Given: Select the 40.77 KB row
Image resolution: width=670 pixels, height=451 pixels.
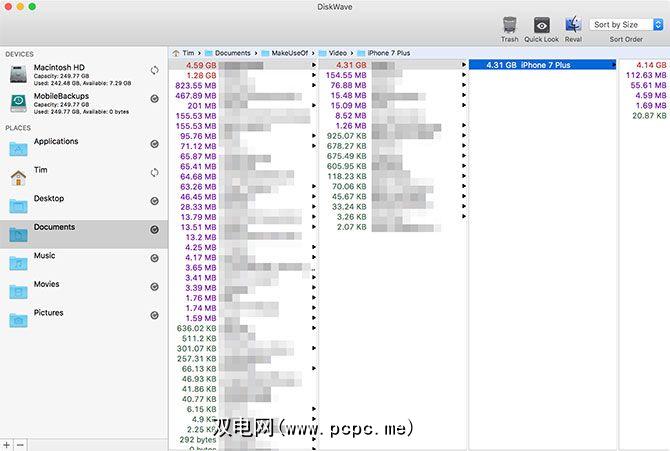Looking at the screenshot, I should pos(244,399).
